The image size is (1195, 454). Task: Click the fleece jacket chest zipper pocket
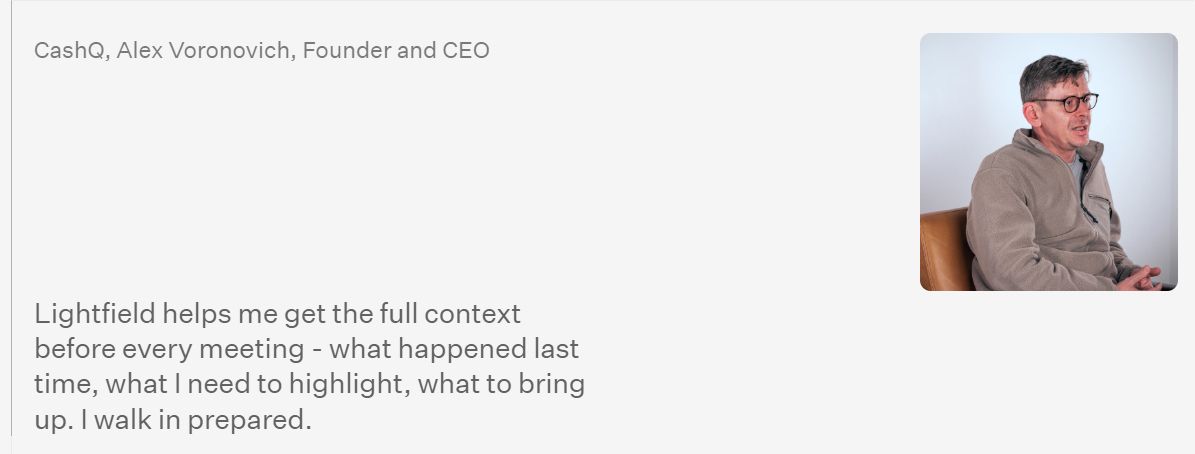[1101, 203]
